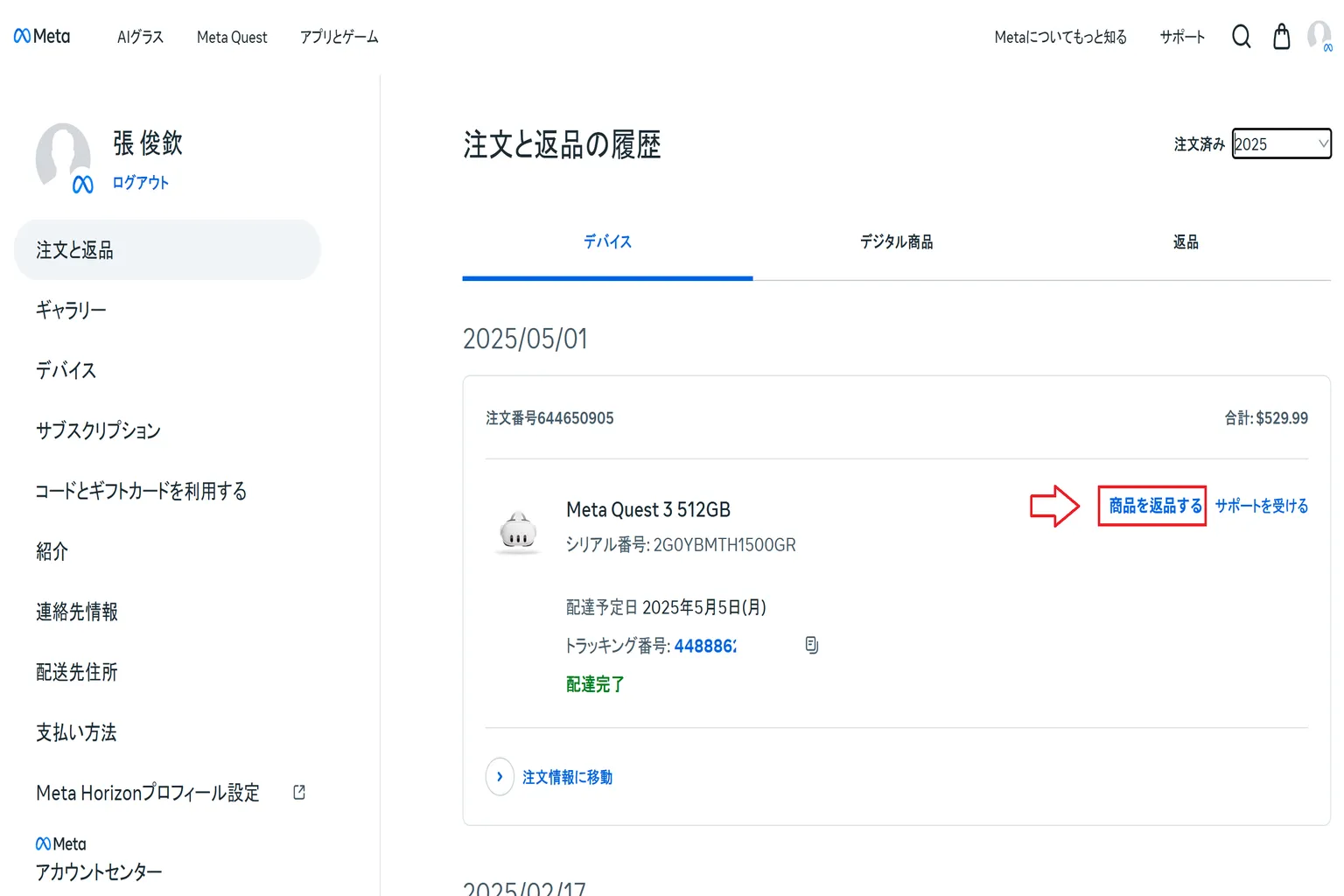Copy the tracking number with copy icon
The height and width of the screenshot is (896, 1344).
(811, 645)
